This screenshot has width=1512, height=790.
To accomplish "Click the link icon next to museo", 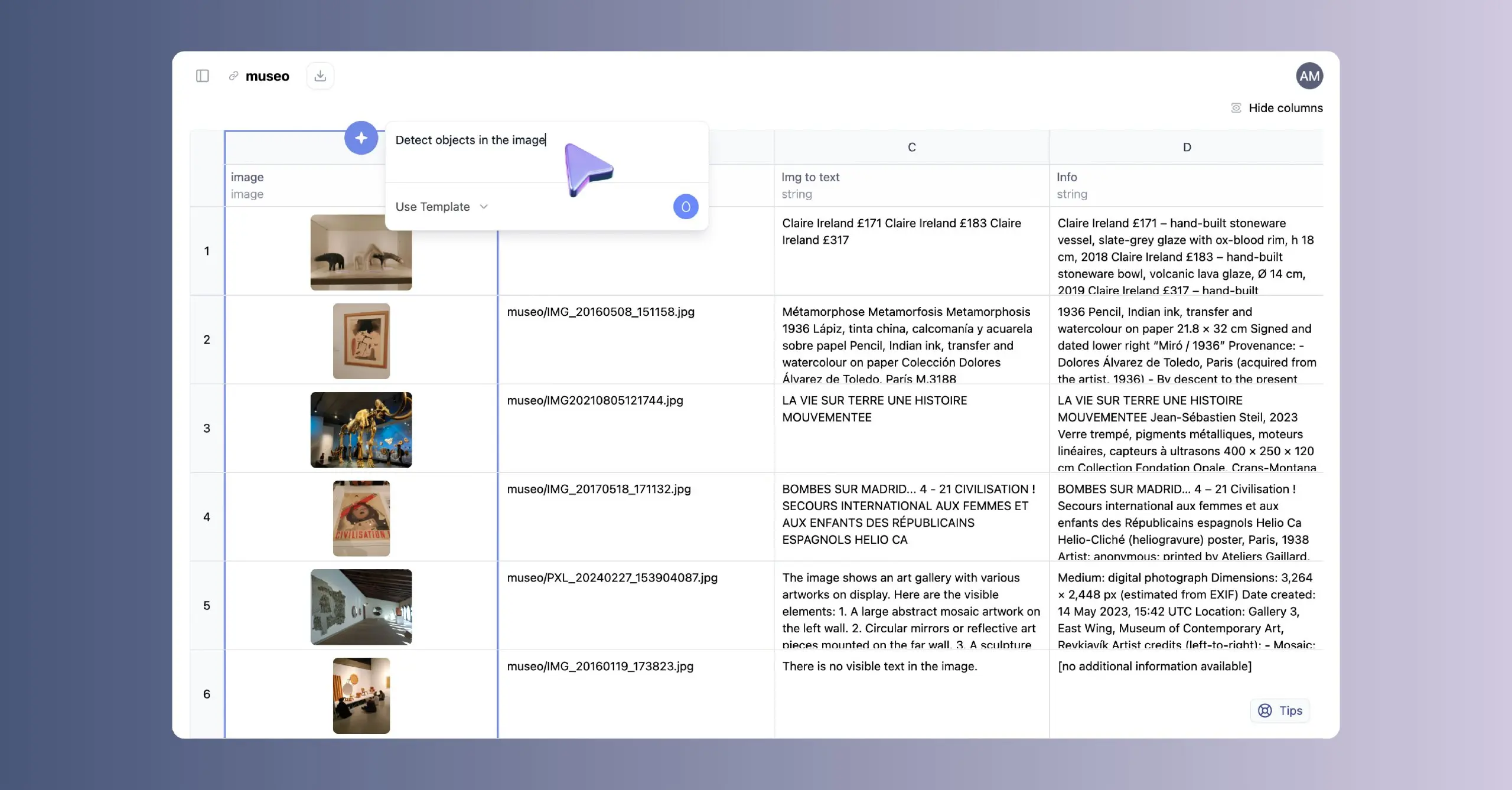I will click(x=233, y=76).
